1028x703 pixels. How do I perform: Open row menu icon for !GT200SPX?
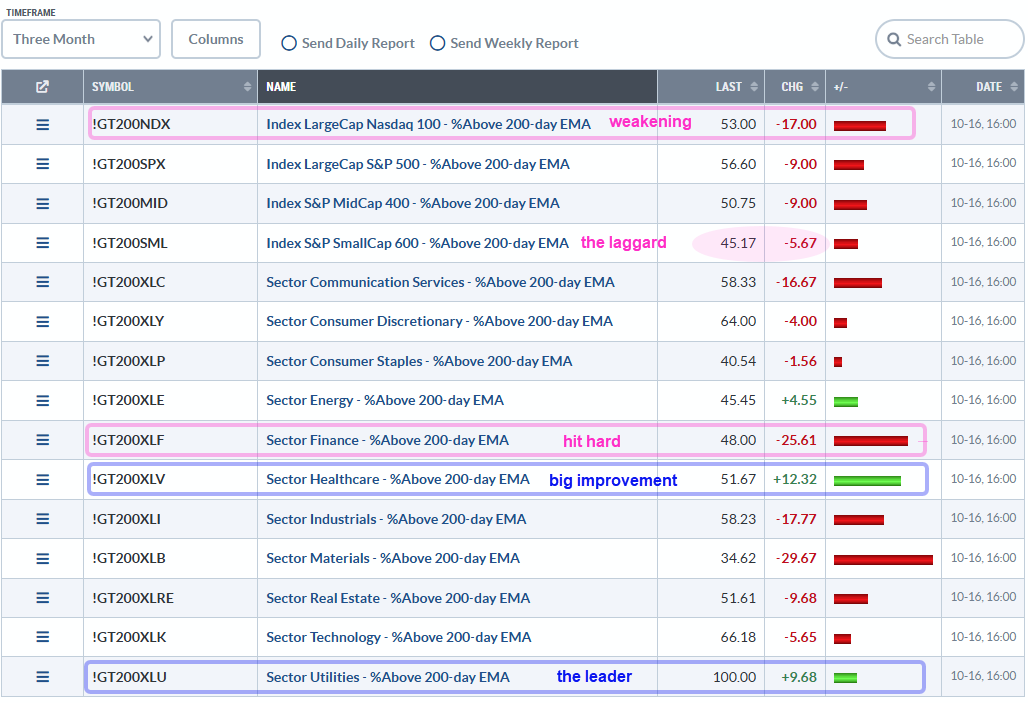(42, 164)
